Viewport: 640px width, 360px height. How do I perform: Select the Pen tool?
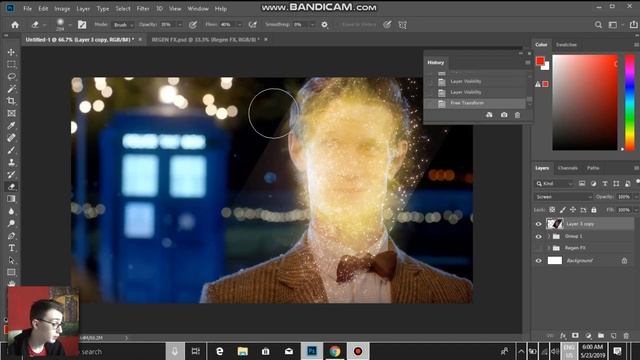tap(11, 236)
